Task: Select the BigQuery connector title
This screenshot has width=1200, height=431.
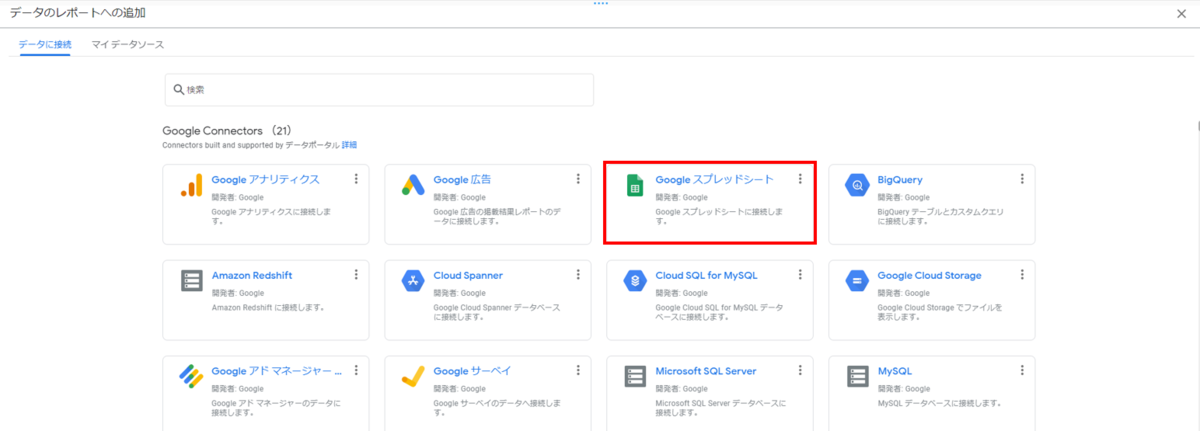Action: click(x=900, y=179)
